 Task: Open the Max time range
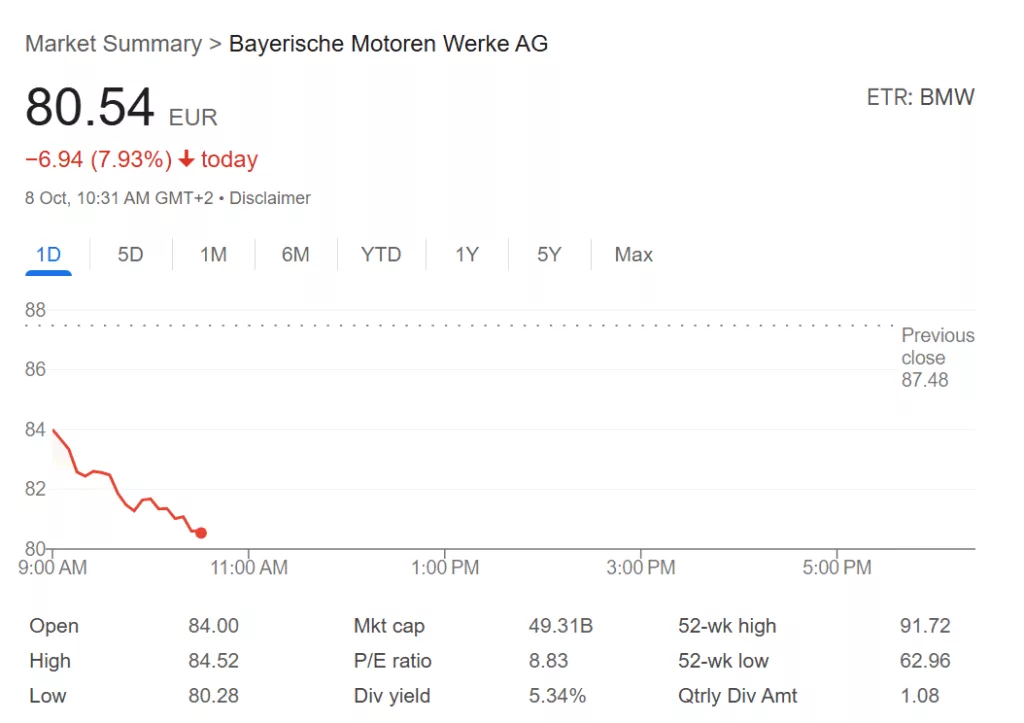[x=634, y=255]
